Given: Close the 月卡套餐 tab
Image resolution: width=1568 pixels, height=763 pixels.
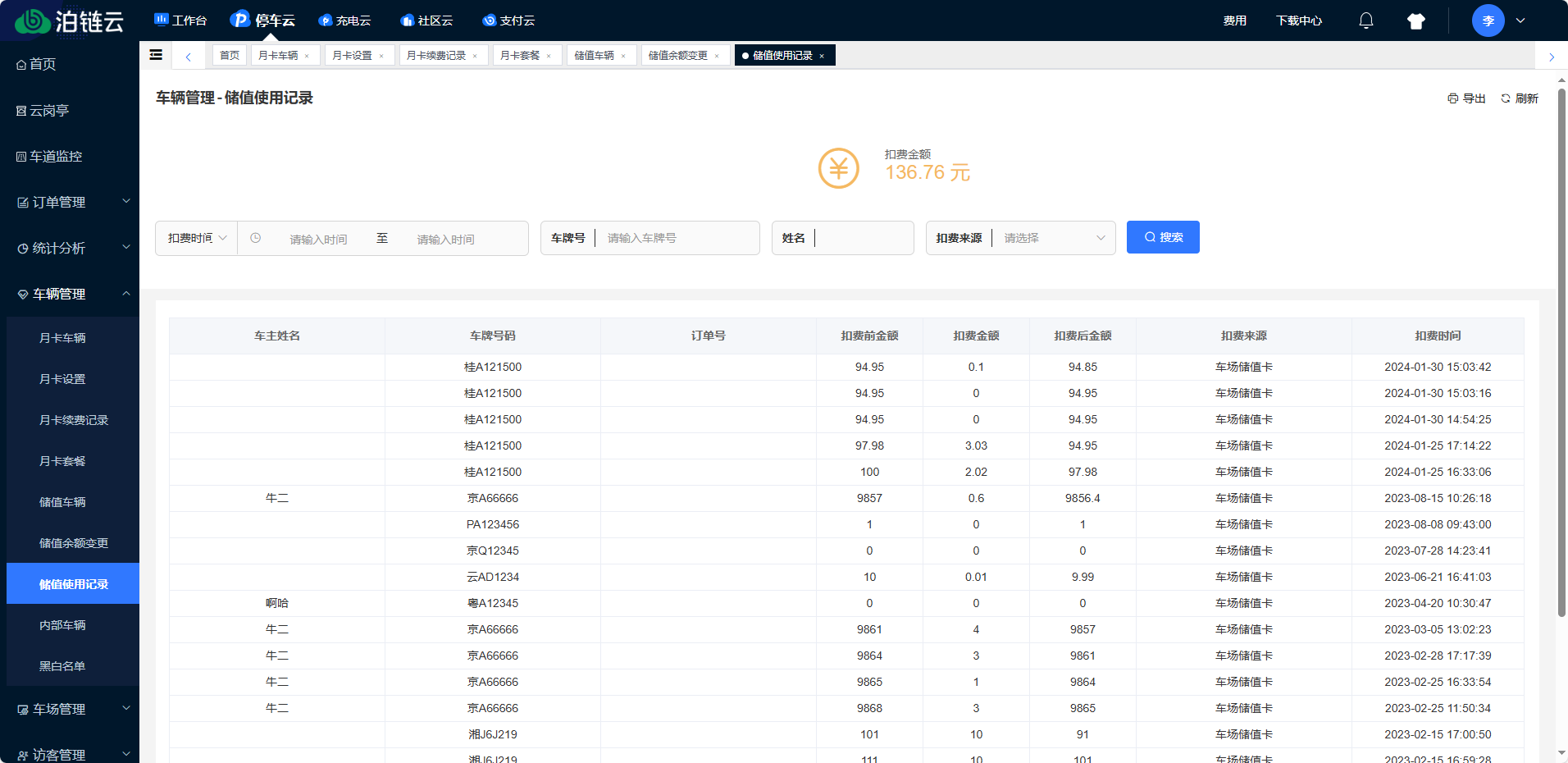Looking at the screenshot, I should click(x=549, y=56).
